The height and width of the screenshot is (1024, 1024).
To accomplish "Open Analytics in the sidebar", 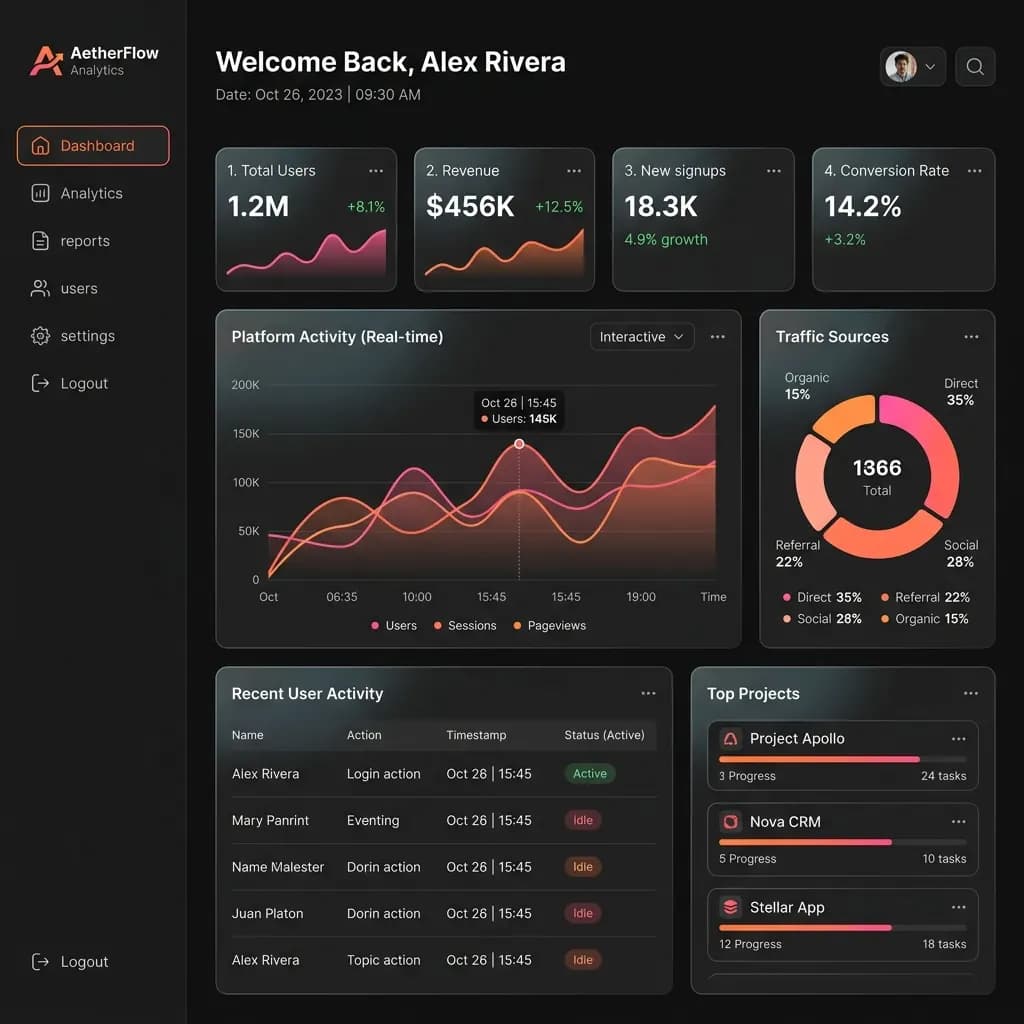I will [x=77, y=193].
